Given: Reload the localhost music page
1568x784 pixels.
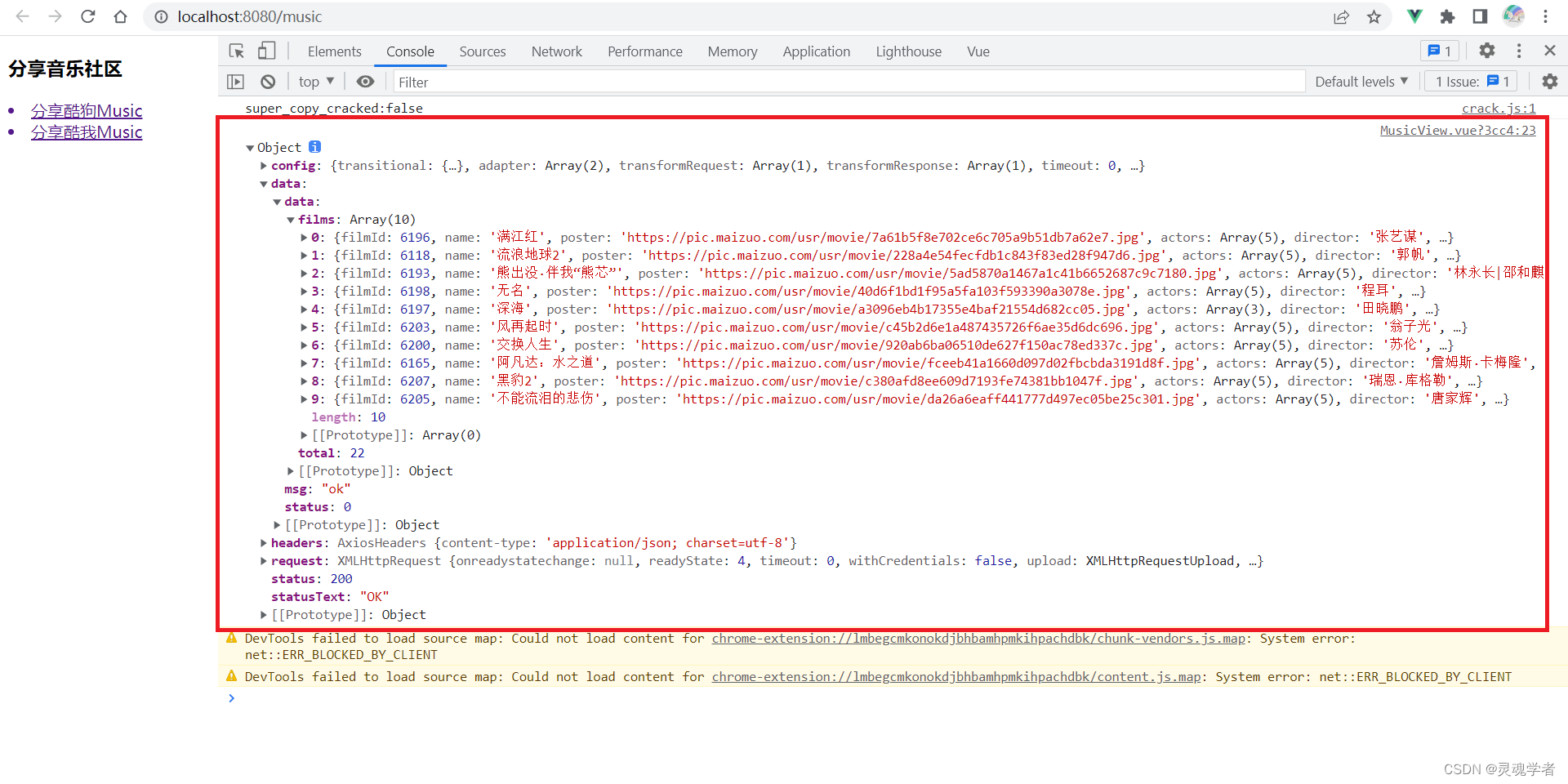Looking at the screenshot, I should click(88, 16).
